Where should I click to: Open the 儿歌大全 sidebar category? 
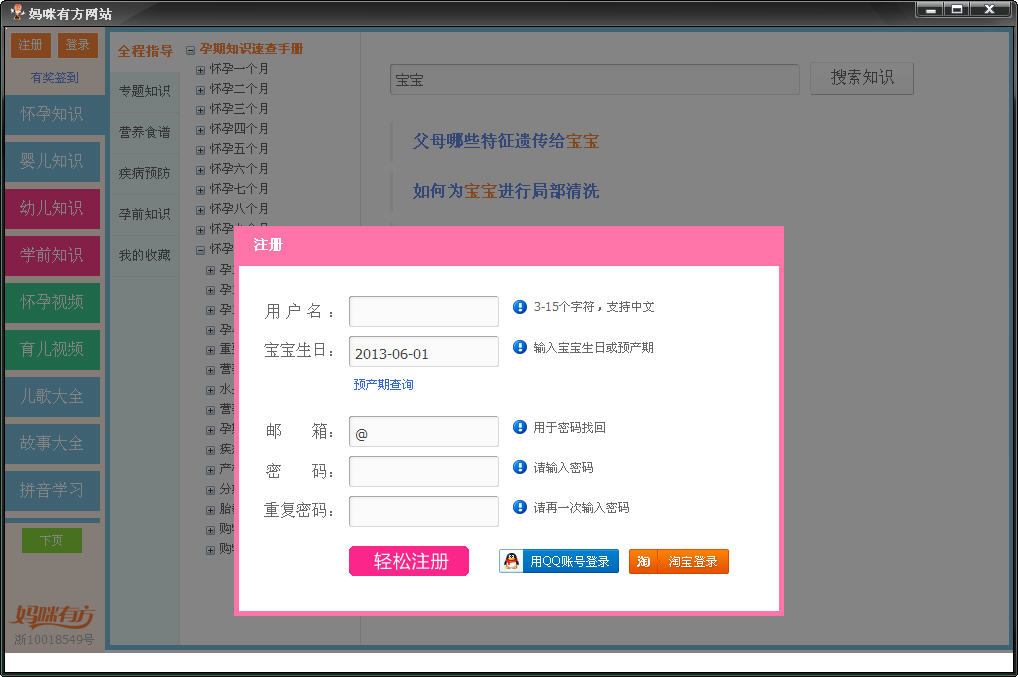click(52, 396)
